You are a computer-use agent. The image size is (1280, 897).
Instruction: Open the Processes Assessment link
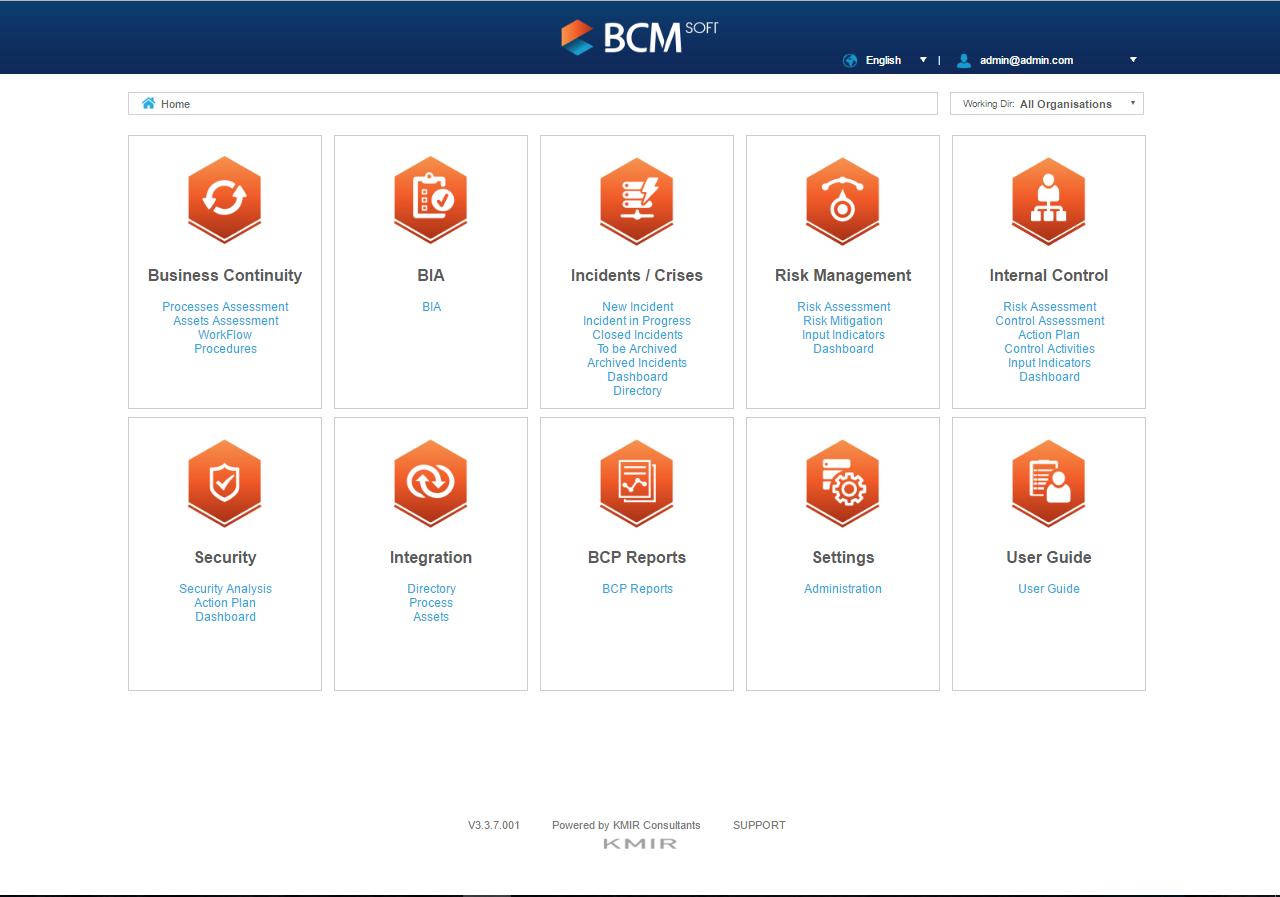(225, 307)
